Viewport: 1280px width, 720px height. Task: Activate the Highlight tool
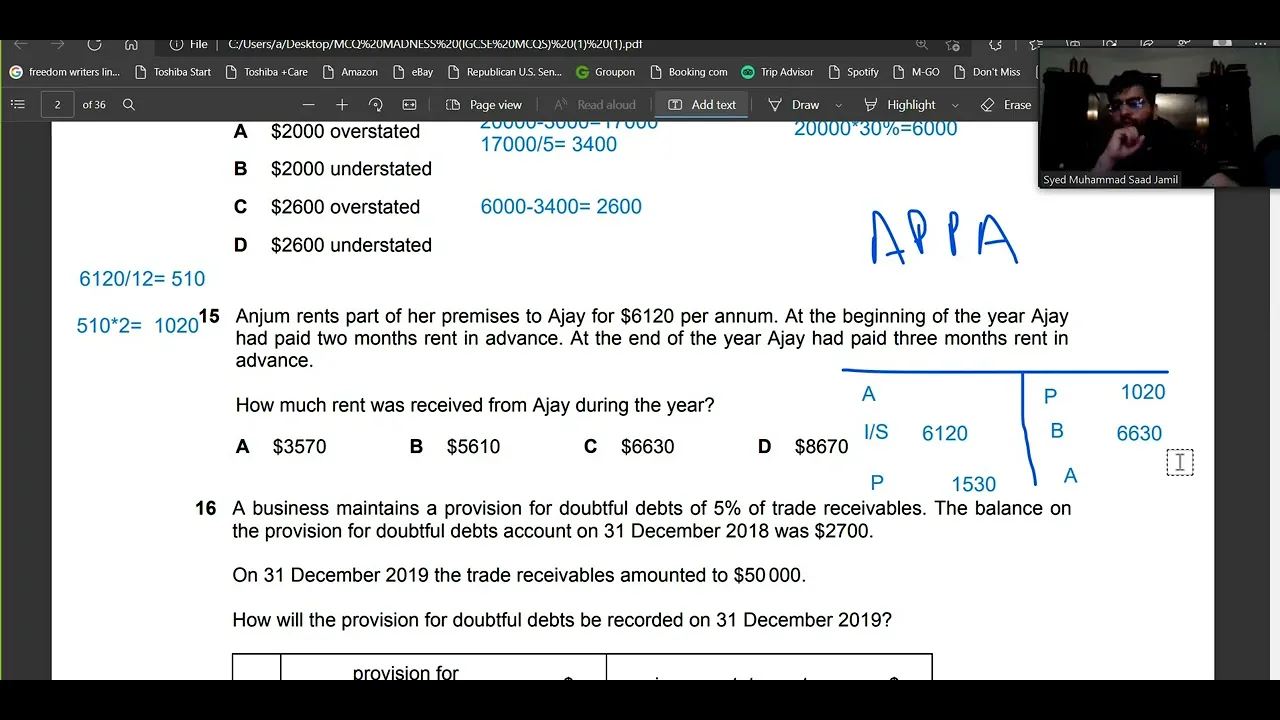tap(899, 104)
